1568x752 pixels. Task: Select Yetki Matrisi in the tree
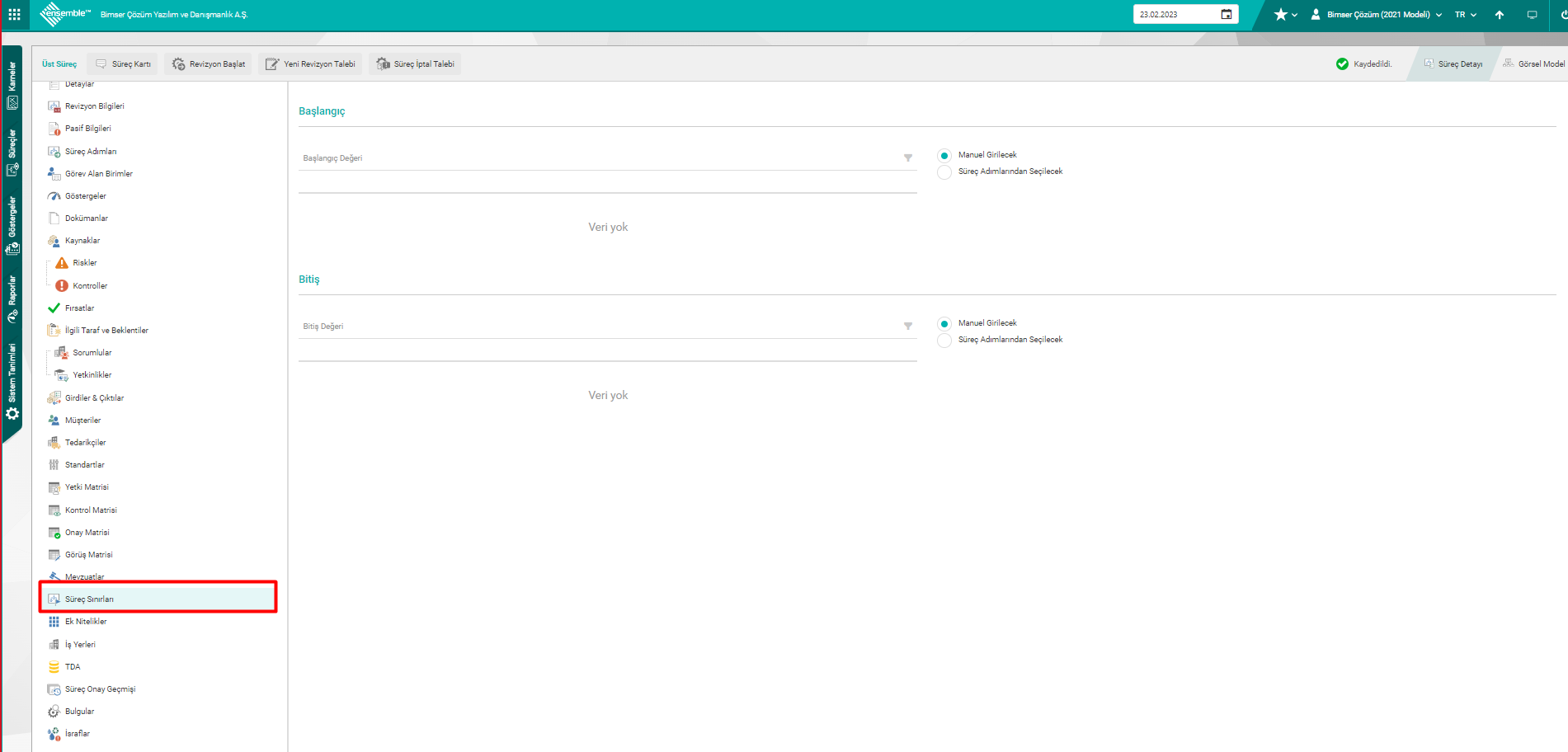87,487
